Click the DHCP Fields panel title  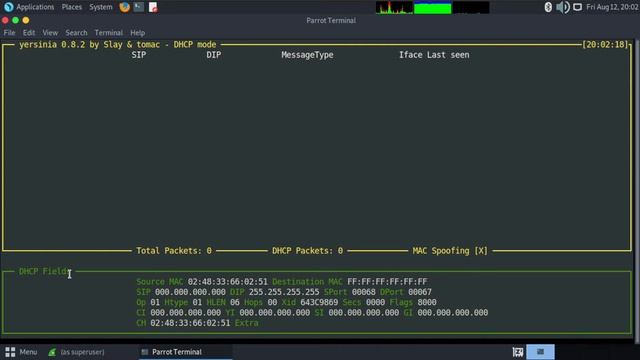(44, 271)
